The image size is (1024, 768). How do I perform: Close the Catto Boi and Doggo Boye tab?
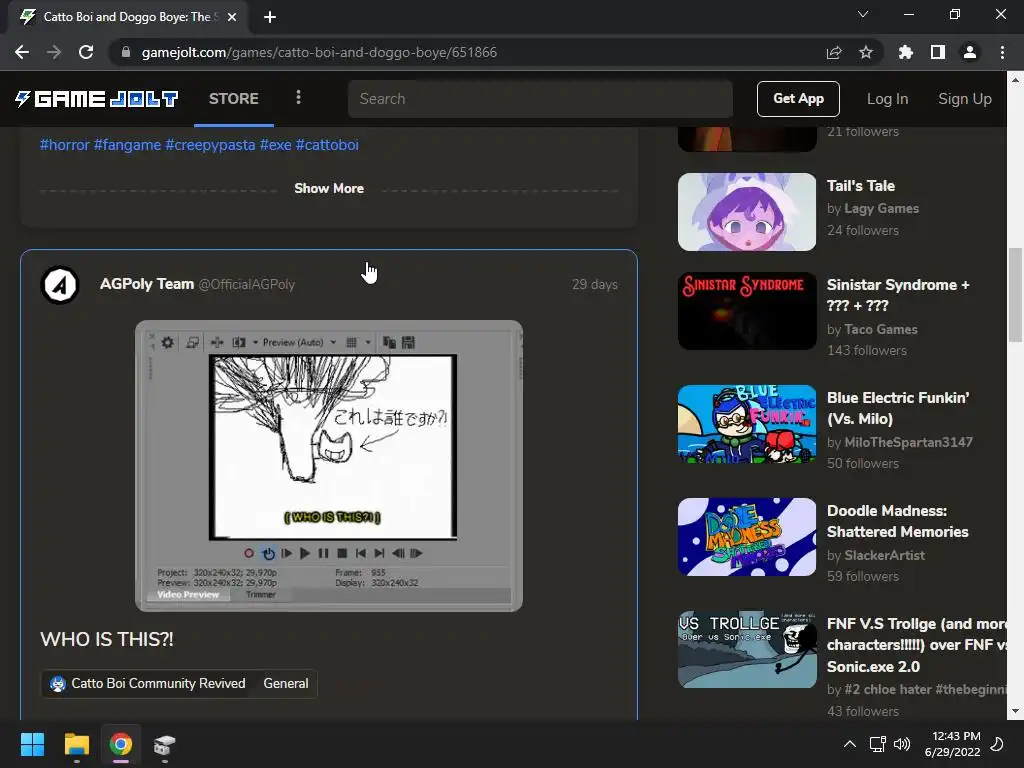pos(231,17)
